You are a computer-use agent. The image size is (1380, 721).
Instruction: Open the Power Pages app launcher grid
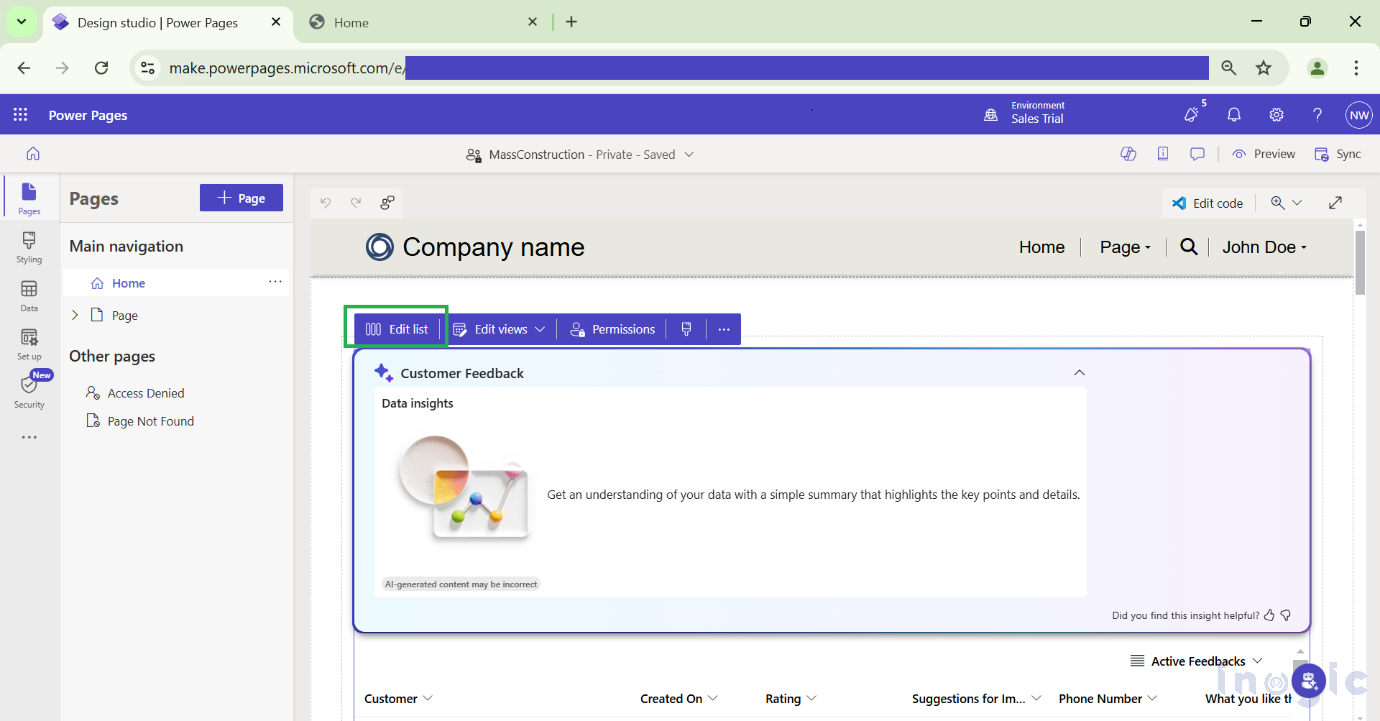pyautogui.click(x=20, y=115)
